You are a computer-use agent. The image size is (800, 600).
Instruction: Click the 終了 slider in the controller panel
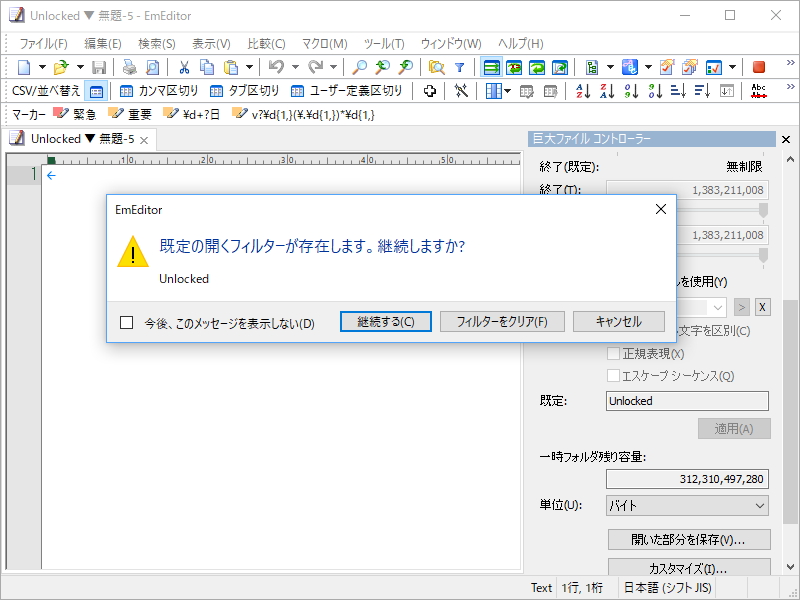click(x=761, y=210)
